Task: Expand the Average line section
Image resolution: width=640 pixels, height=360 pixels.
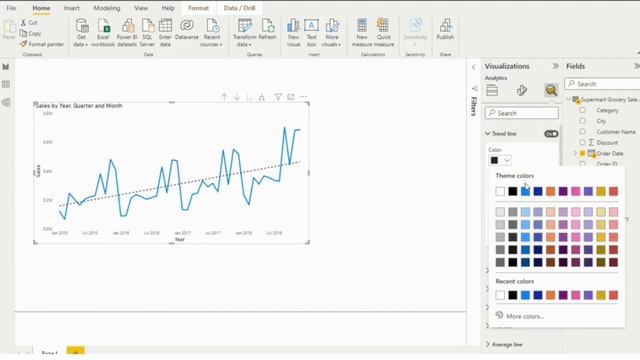Action: pos(487,344)
